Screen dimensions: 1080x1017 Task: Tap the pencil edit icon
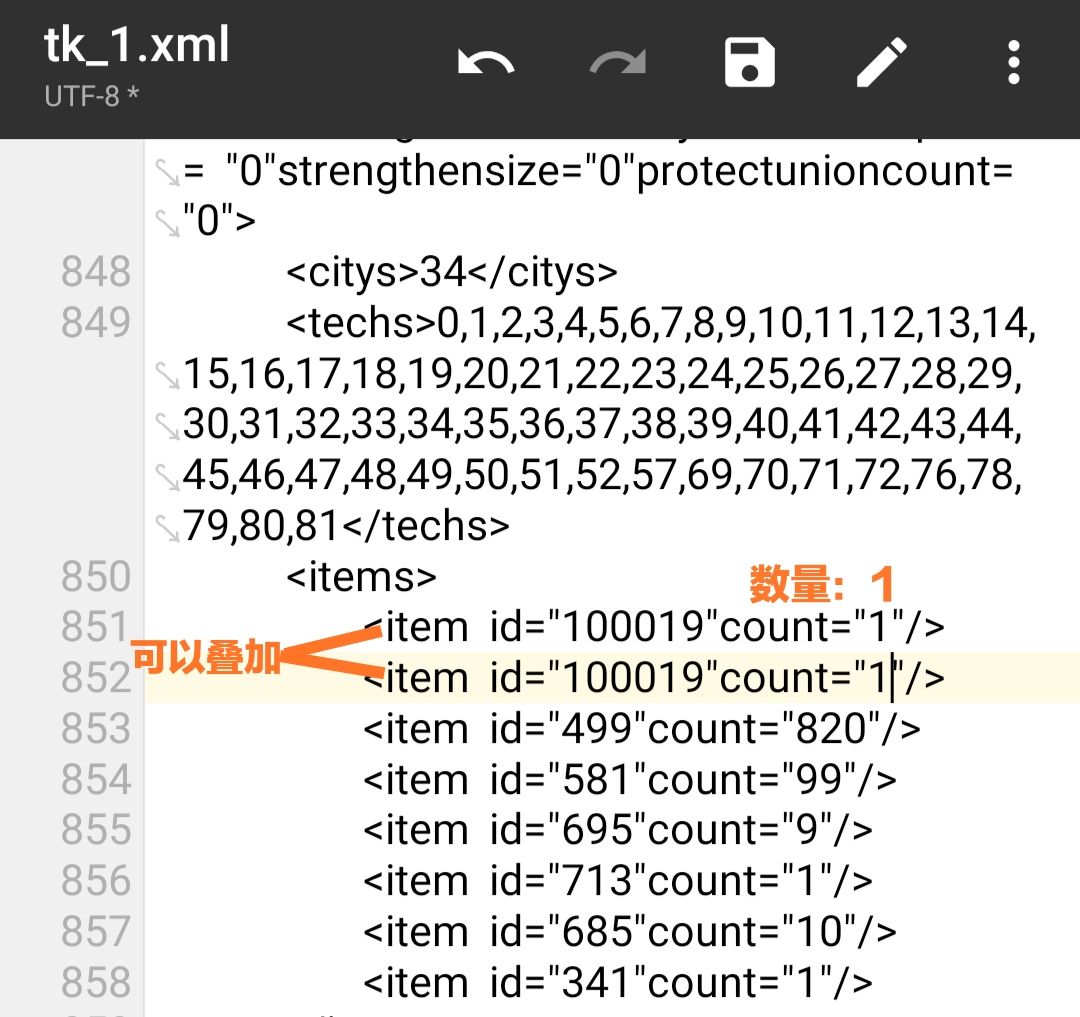(x=882, y=63)
